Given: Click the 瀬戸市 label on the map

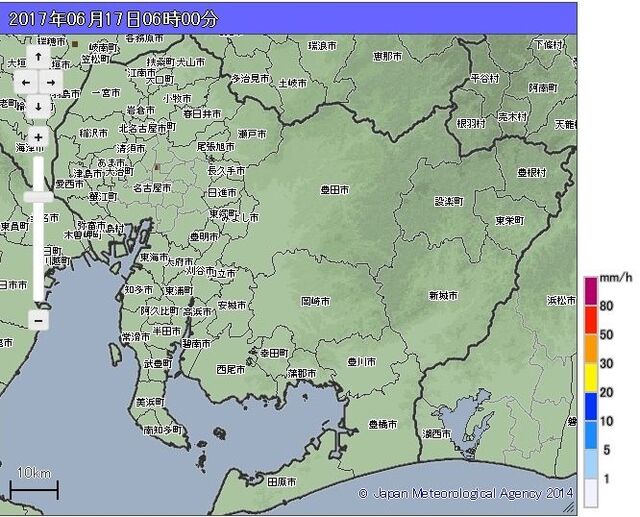Looking at the screenshot, I should (x=252, y=134).
